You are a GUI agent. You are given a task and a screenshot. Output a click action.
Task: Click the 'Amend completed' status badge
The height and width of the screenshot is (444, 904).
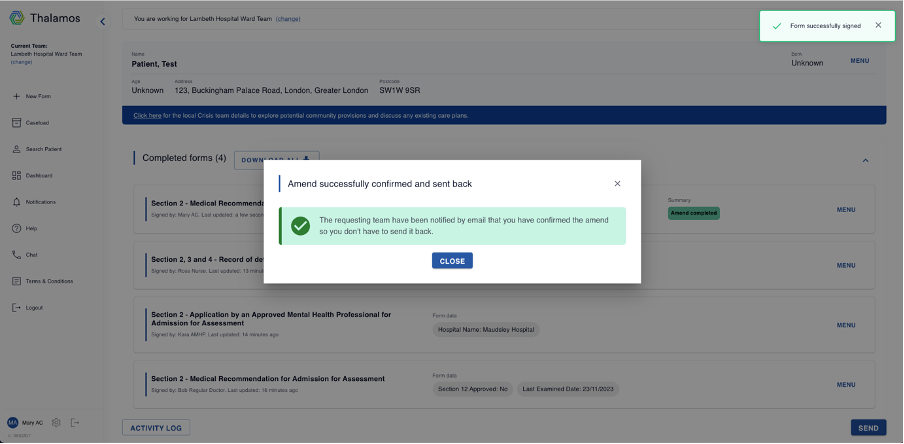tap(694, 213)
